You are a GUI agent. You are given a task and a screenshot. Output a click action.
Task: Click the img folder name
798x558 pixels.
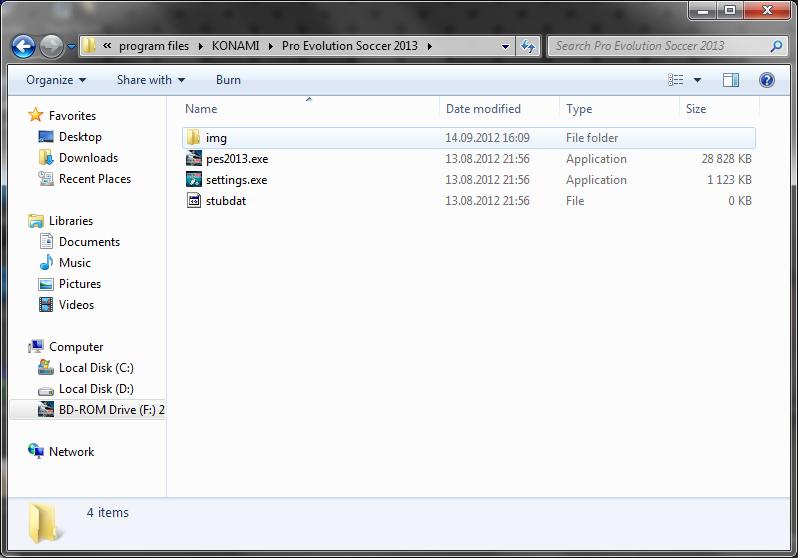(x=216, y=138)
